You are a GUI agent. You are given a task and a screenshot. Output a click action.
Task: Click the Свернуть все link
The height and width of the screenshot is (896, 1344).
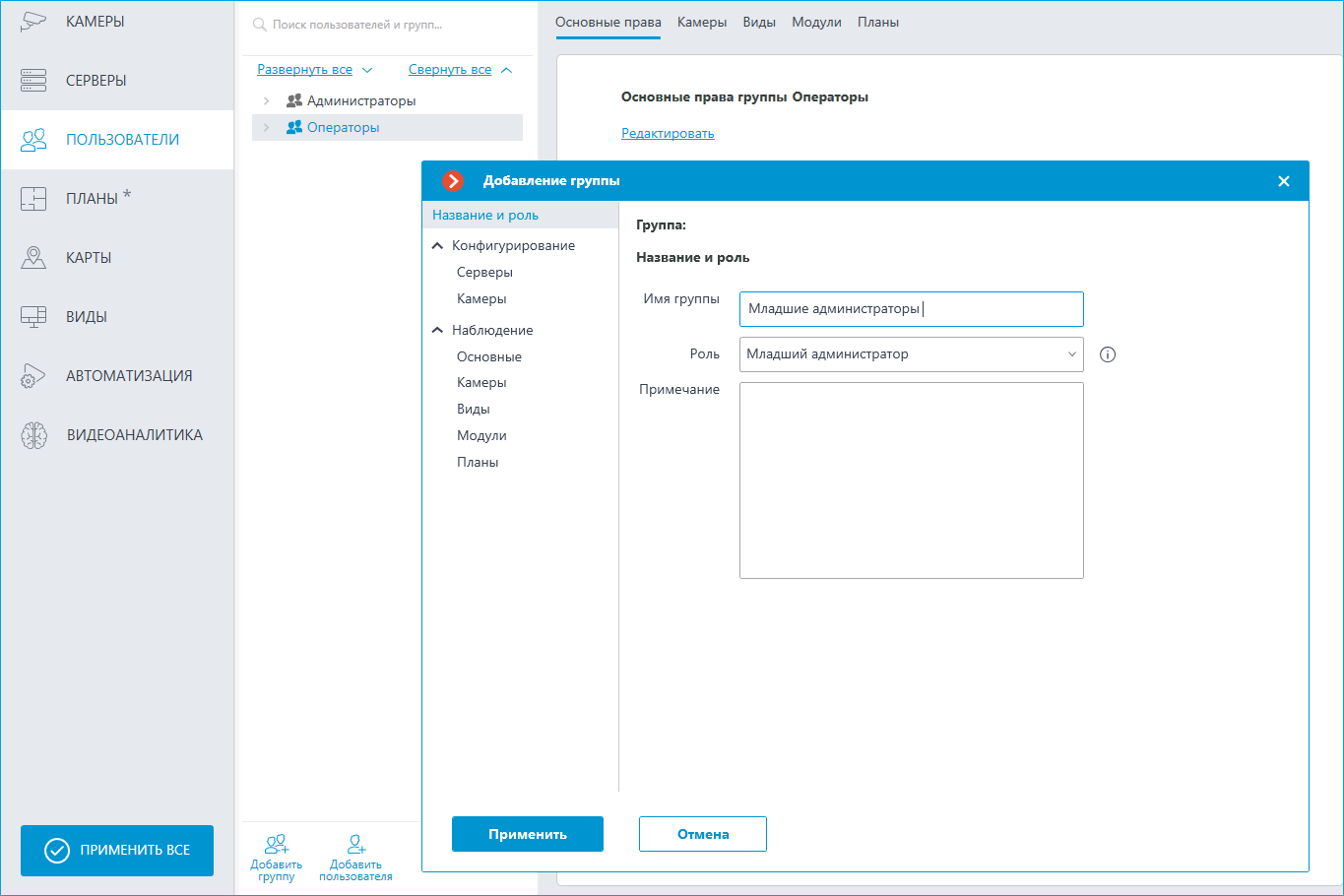[450, 70]
